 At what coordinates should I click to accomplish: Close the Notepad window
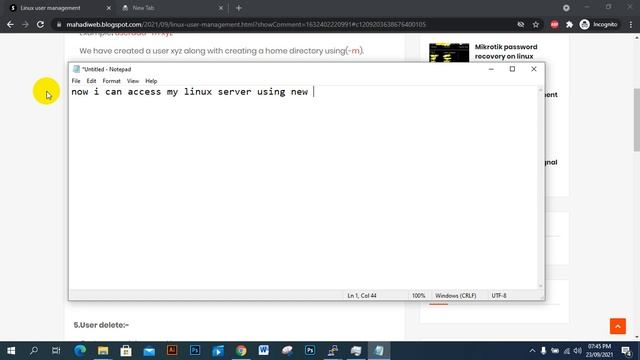(534, 69)
